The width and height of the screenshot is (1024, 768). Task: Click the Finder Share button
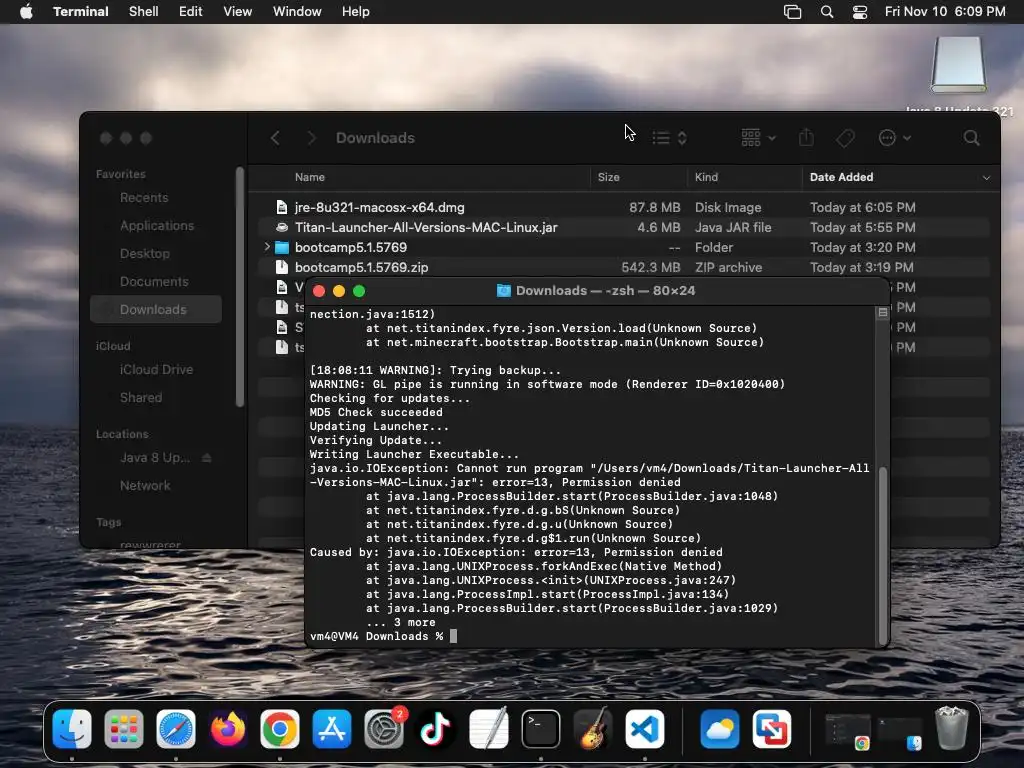pyautogui.click(x=807, y=137)
